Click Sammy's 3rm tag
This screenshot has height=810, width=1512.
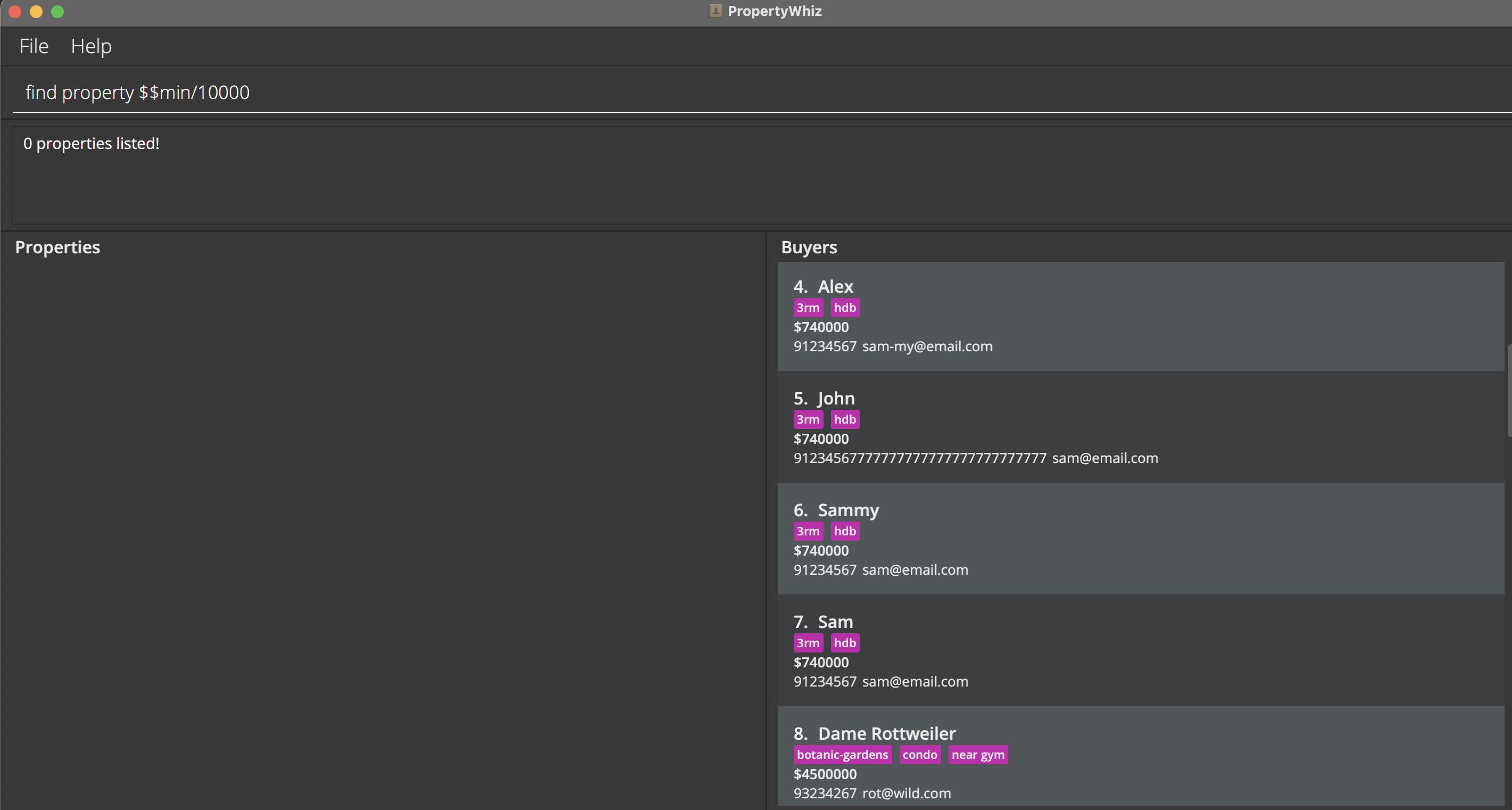coord(808,531)
